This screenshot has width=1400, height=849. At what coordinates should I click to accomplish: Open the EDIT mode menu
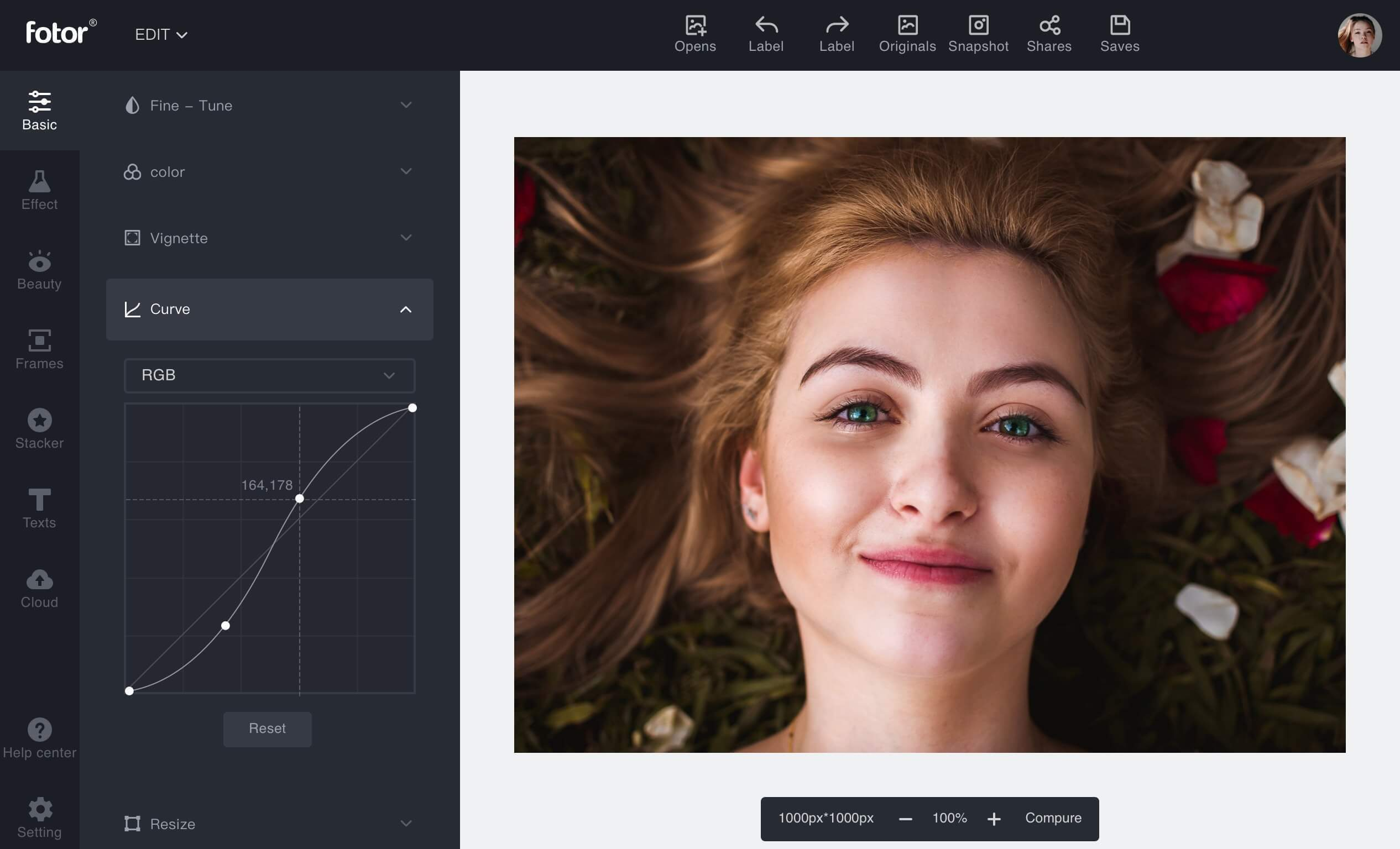click(161, 35)
